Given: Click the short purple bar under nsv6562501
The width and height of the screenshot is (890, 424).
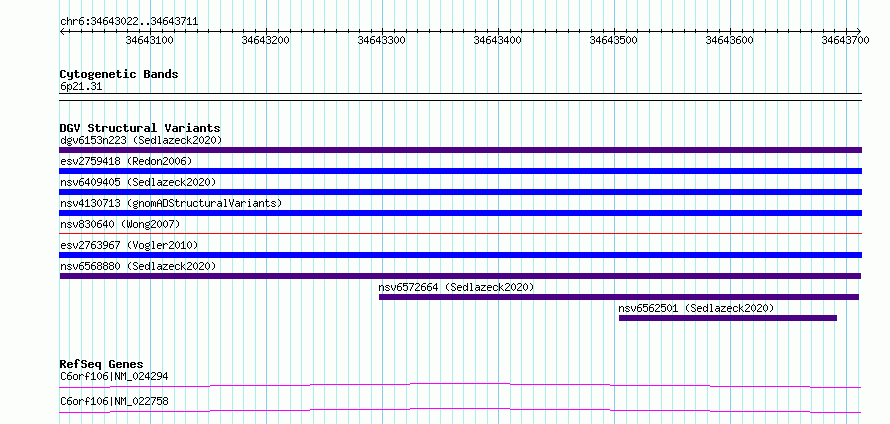Looking at the screenshot, I should coord(728,318).
